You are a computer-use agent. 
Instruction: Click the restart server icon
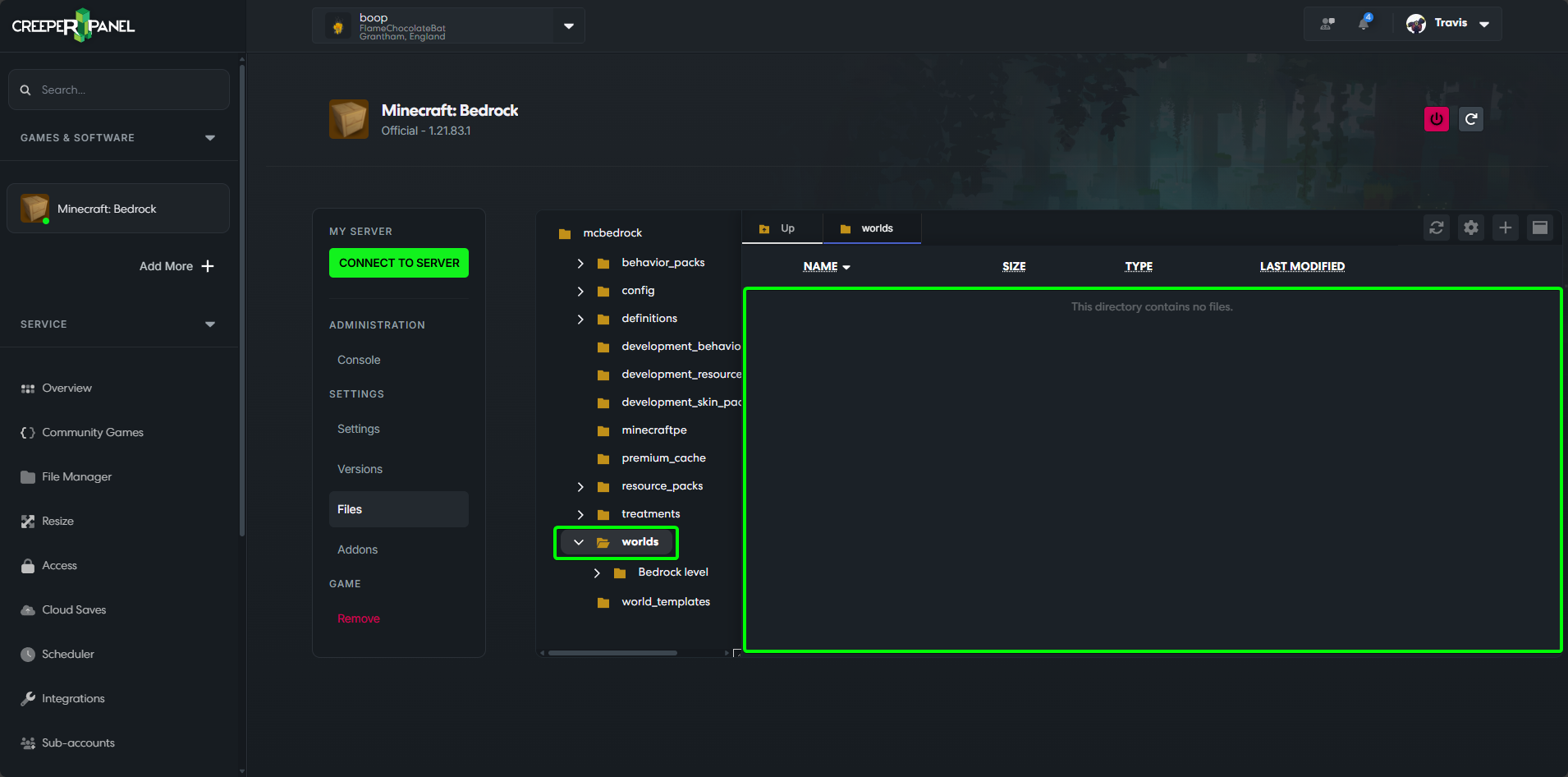click(1470, 118)
